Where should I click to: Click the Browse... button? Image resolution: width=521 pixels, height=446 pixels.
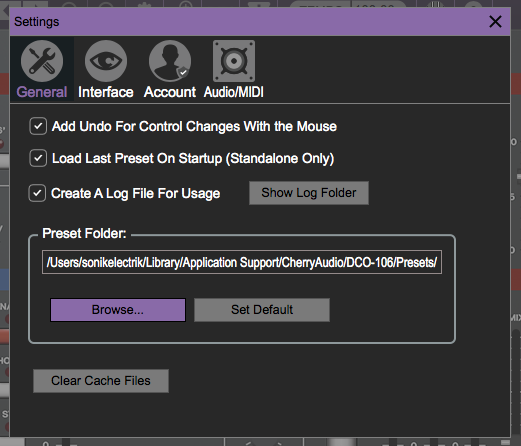pyautogui.click(x=118, y=310)
